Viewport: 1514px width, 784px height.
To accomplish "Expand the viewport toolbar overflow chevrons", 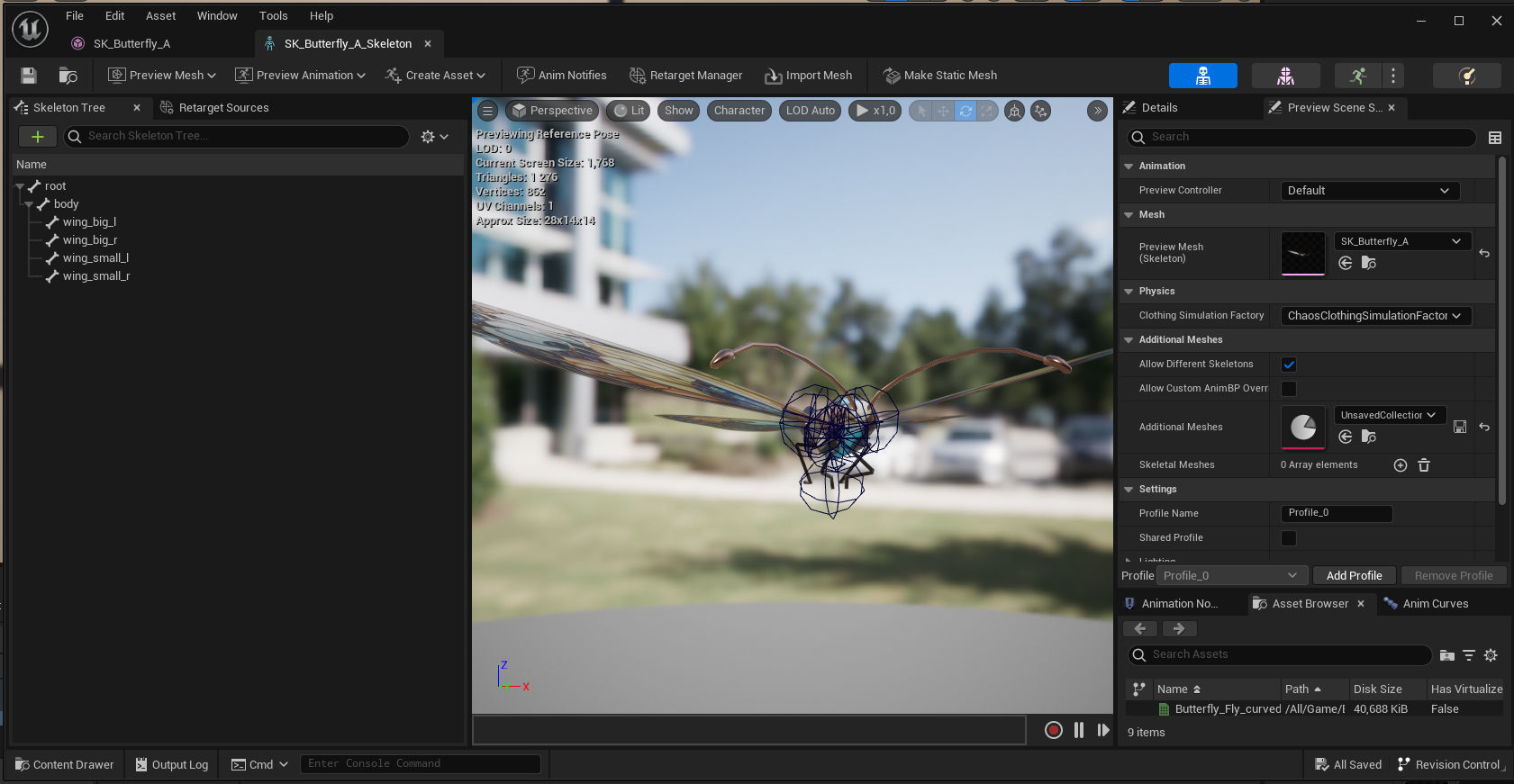I will click(1097, 111).
